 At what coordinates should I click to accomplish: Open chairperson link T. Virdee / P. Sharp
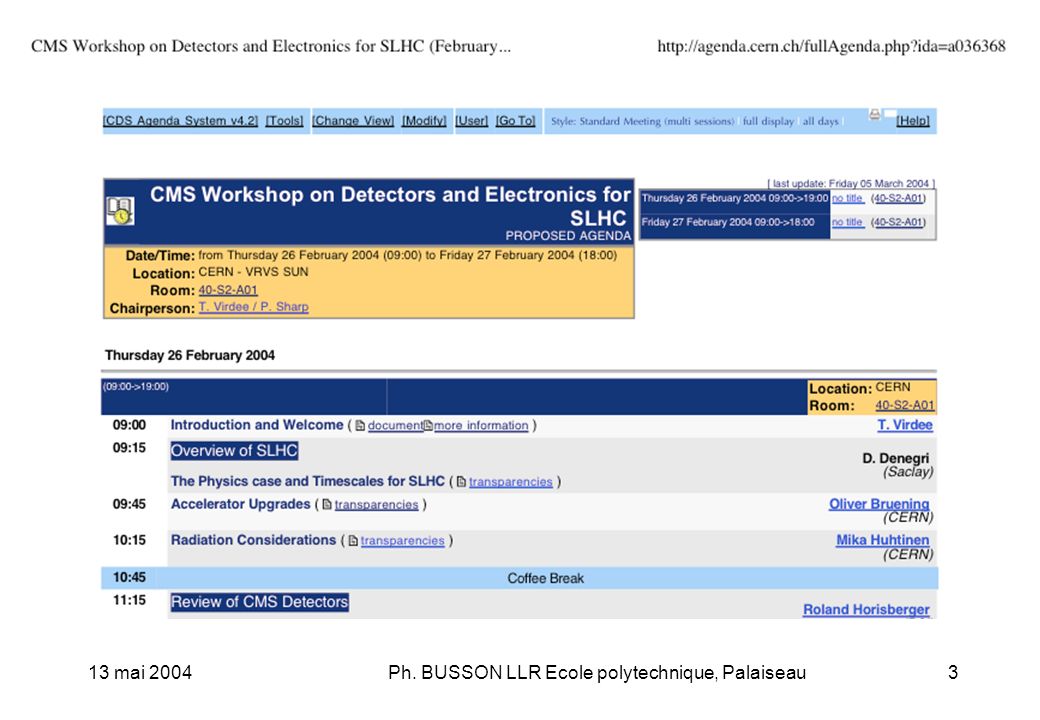(x=253, y=306)
